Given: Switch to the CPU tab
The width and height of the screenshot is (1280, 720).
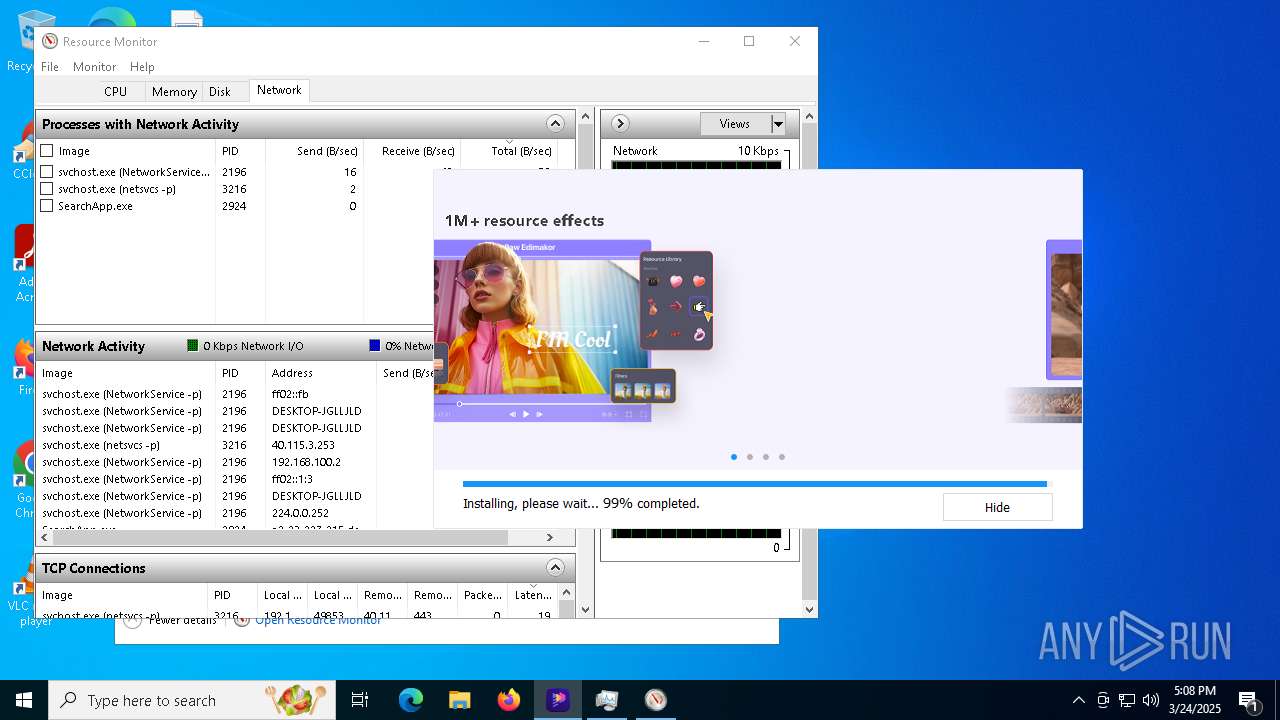Looking at the screenshot, I should point(115,91).
